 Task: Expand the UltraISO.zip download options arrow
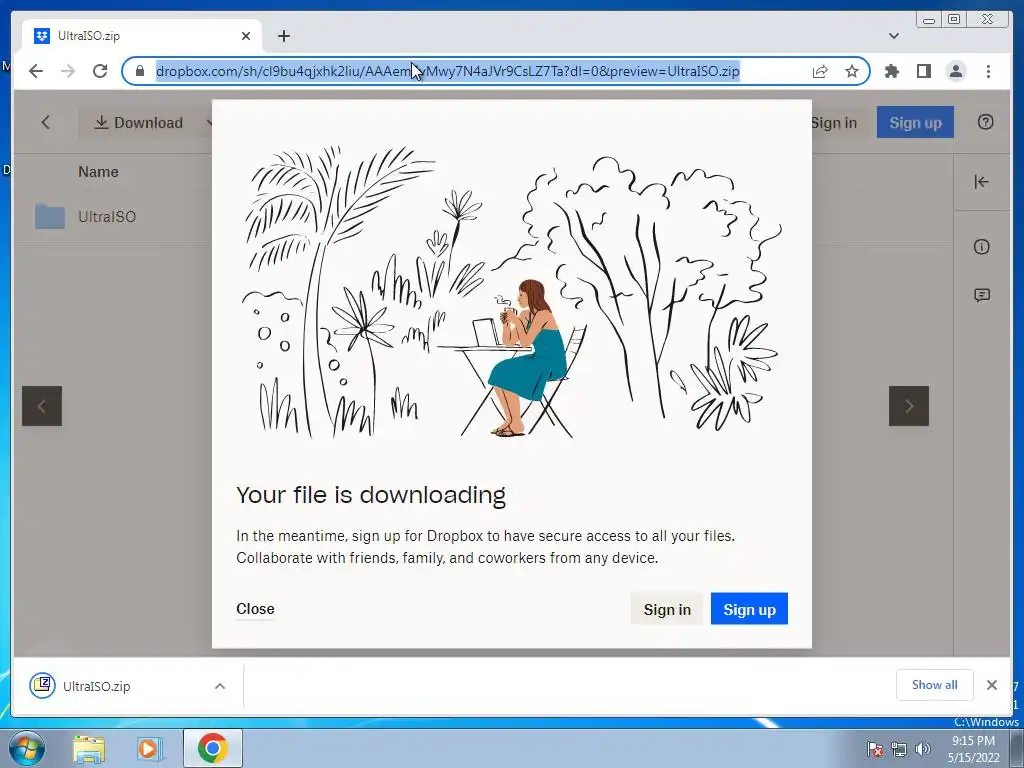pyautogui.click(x=220, y=686)
